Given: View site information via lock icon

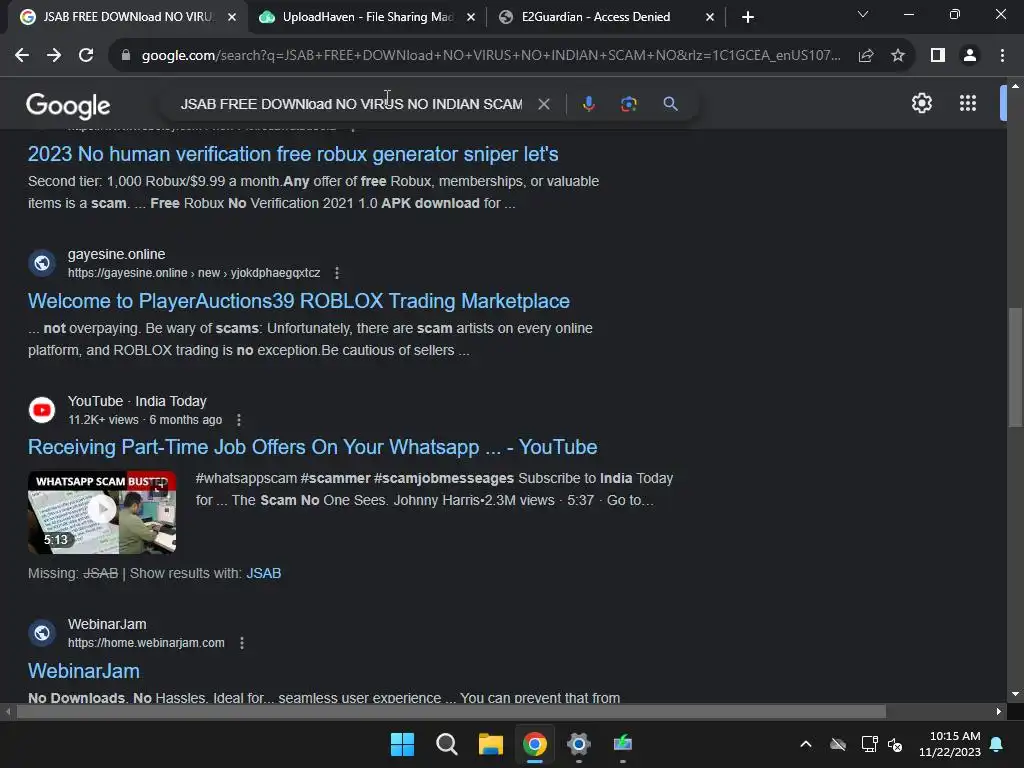Looking at the screenshot, I should pyautogui.click(x=126, y=56).
